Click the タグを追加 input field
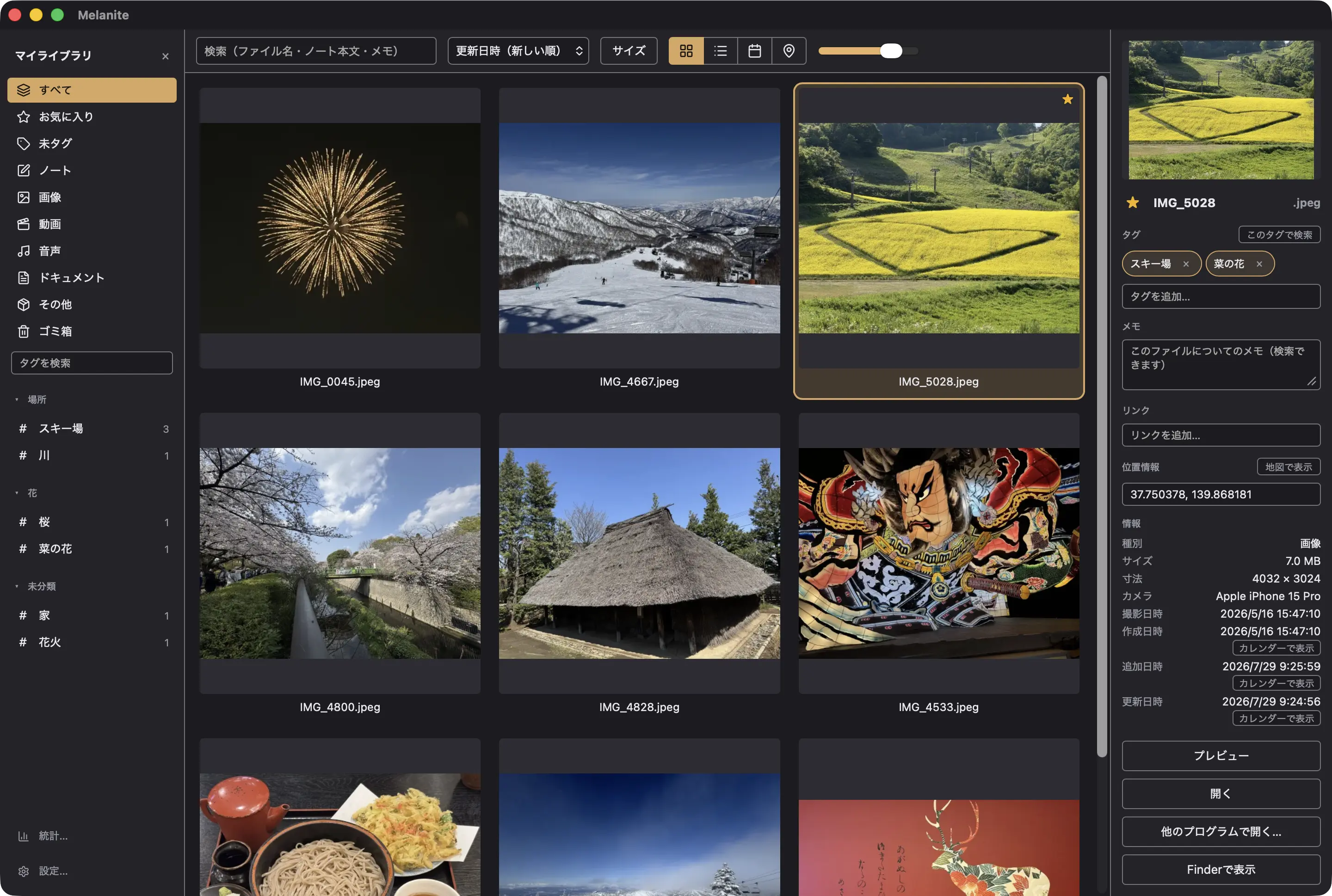This screenshot has width=1332, height=896. pyautogui.click(x=1221, y=296)
